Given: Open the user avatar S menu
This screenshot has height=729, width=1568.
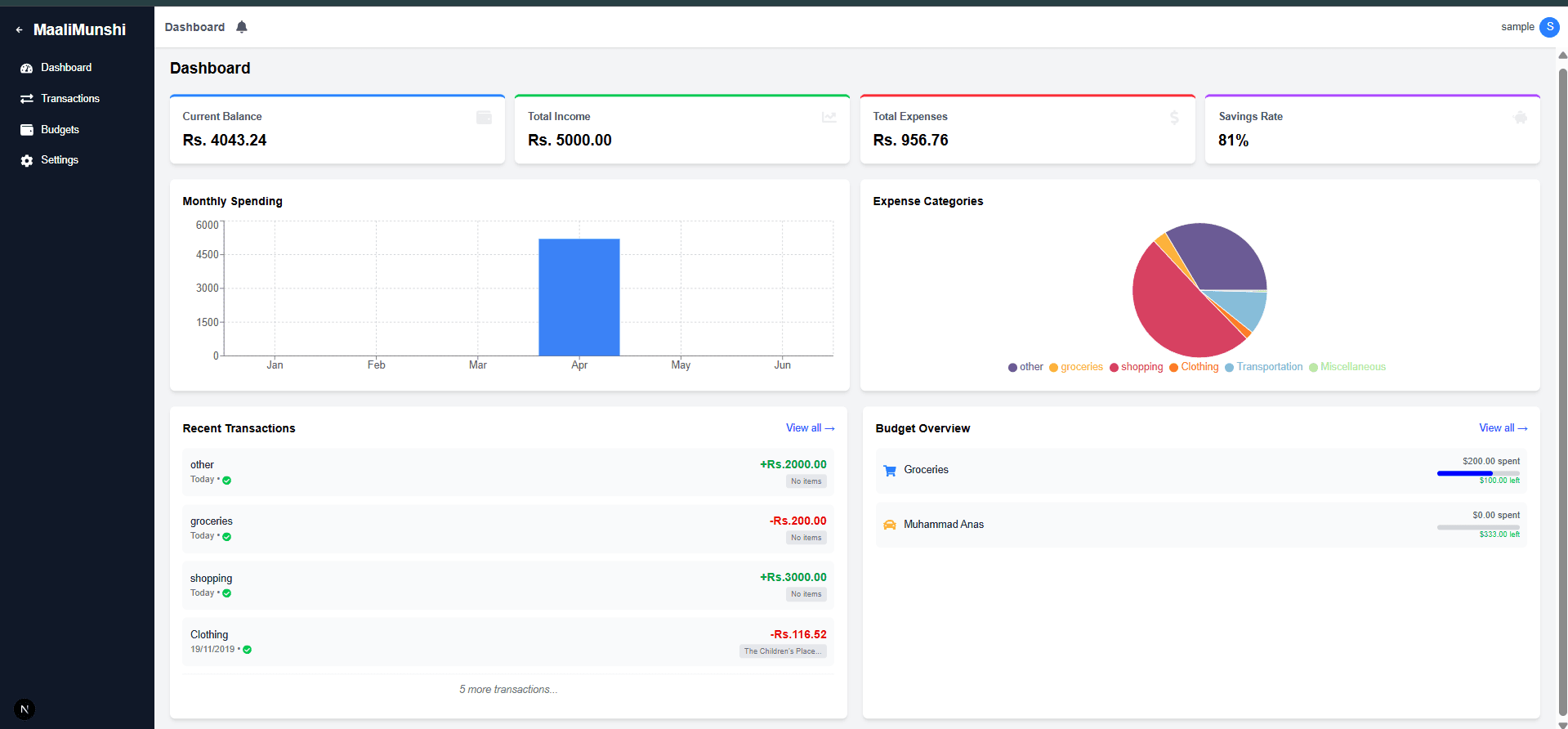Looking at the screenshot, I should (x=1549, y=27).
